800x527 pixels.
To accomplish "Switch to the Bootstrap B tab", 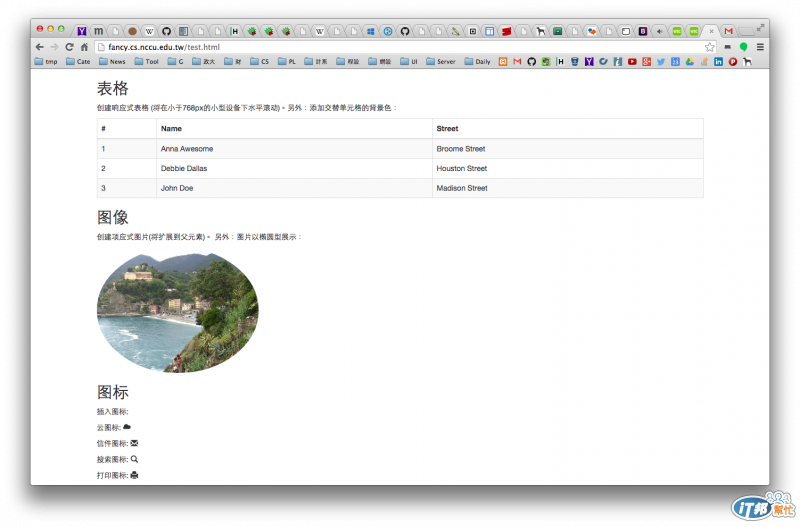I will click(643, 31).
